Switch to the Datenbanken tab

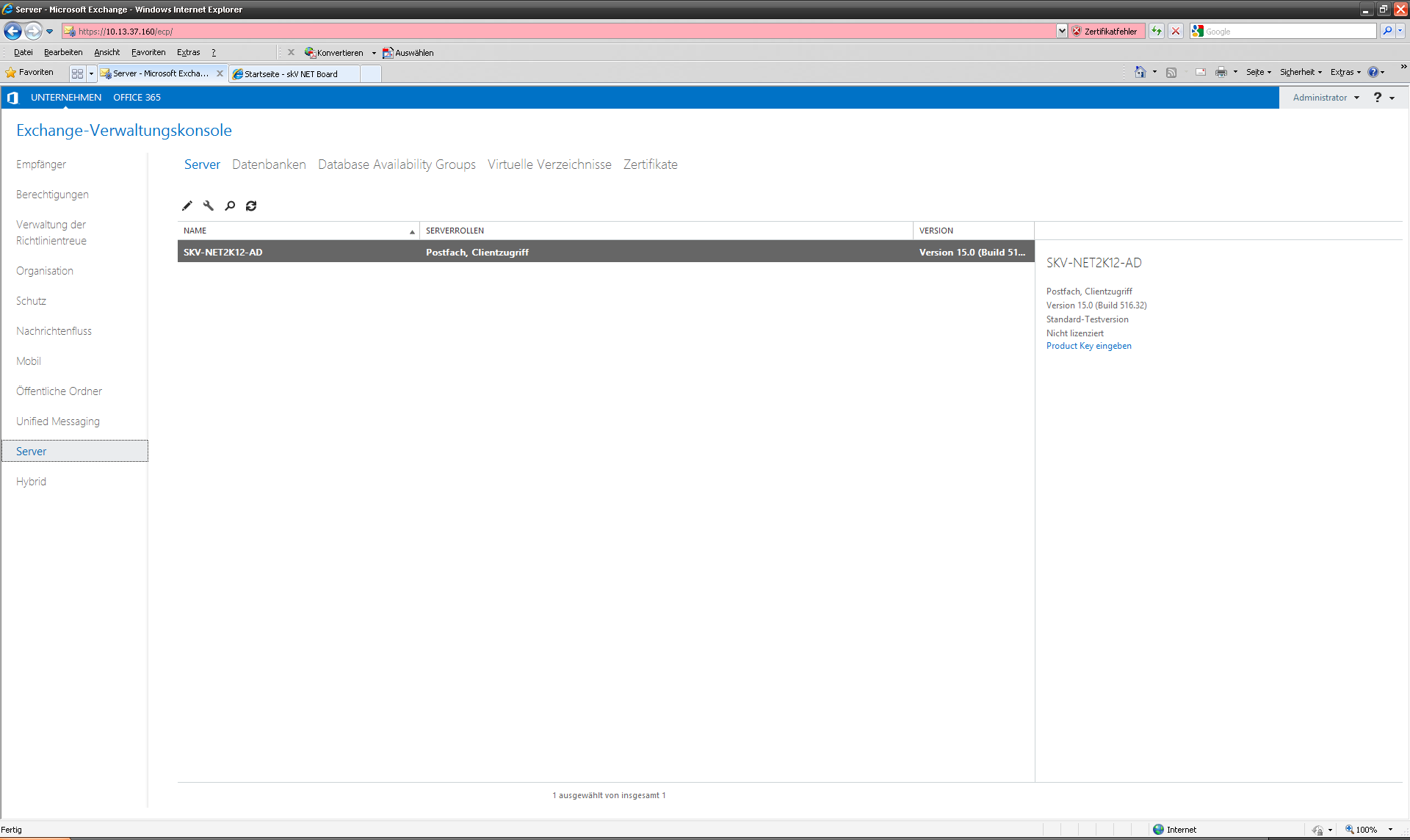269,164
